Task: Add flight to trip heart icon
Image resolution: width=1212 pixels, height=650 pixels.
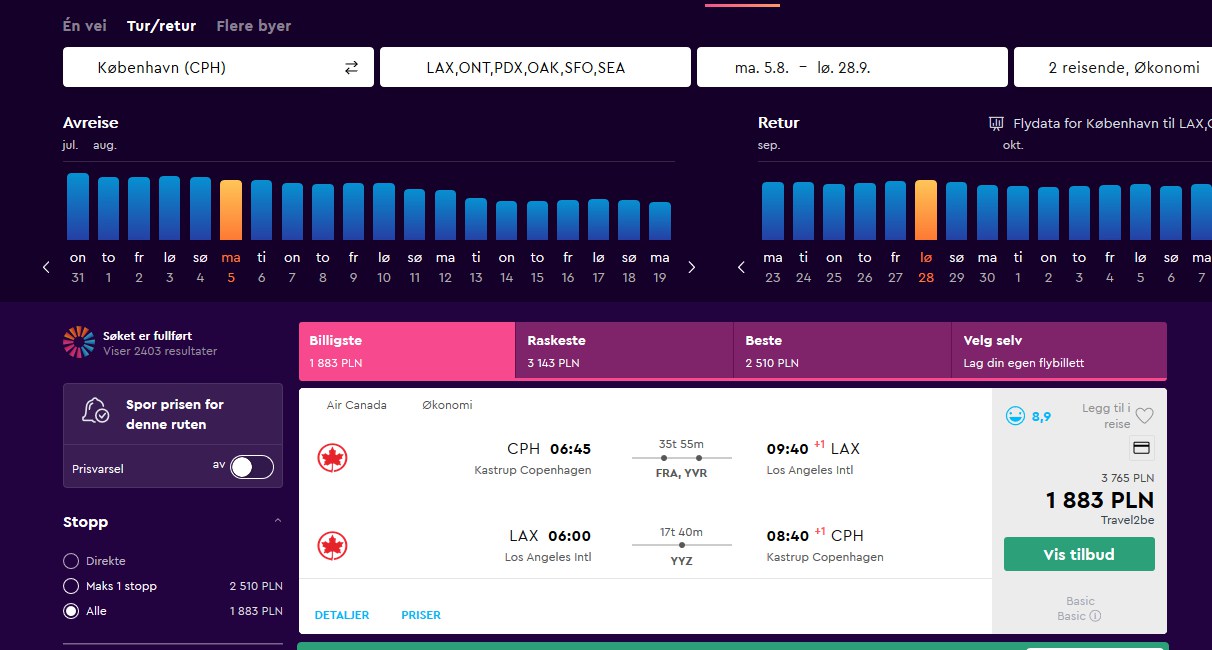Action: (x=1145, y=416)
